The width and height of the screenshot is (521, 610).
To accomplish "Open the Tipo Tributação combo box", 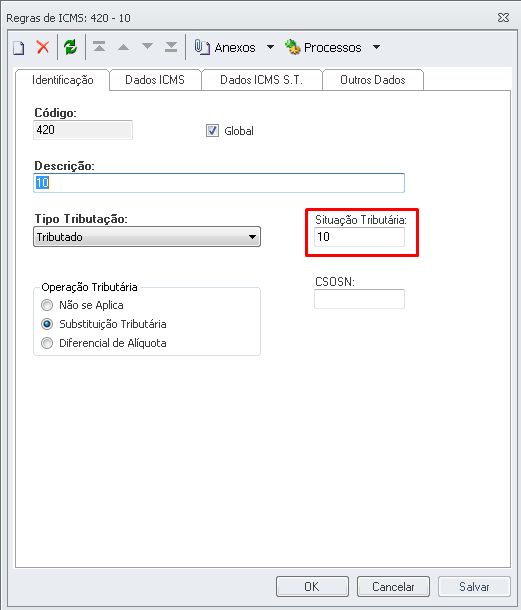I will [x=147, y=237].
